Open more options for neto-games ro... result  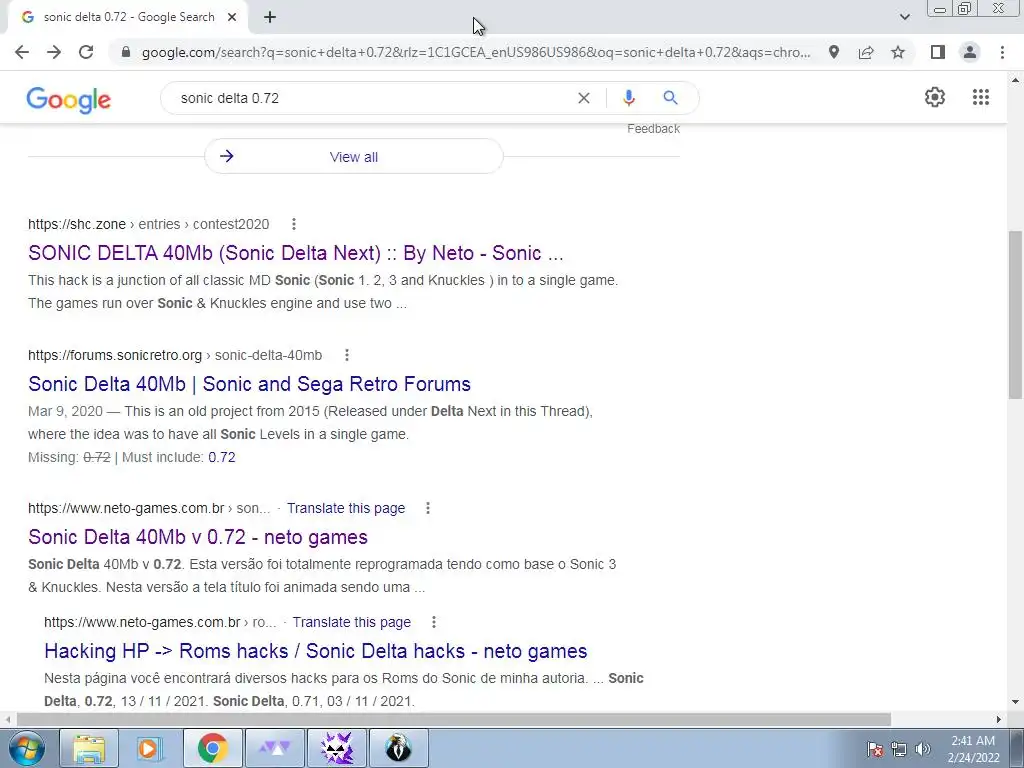point(434,622)
